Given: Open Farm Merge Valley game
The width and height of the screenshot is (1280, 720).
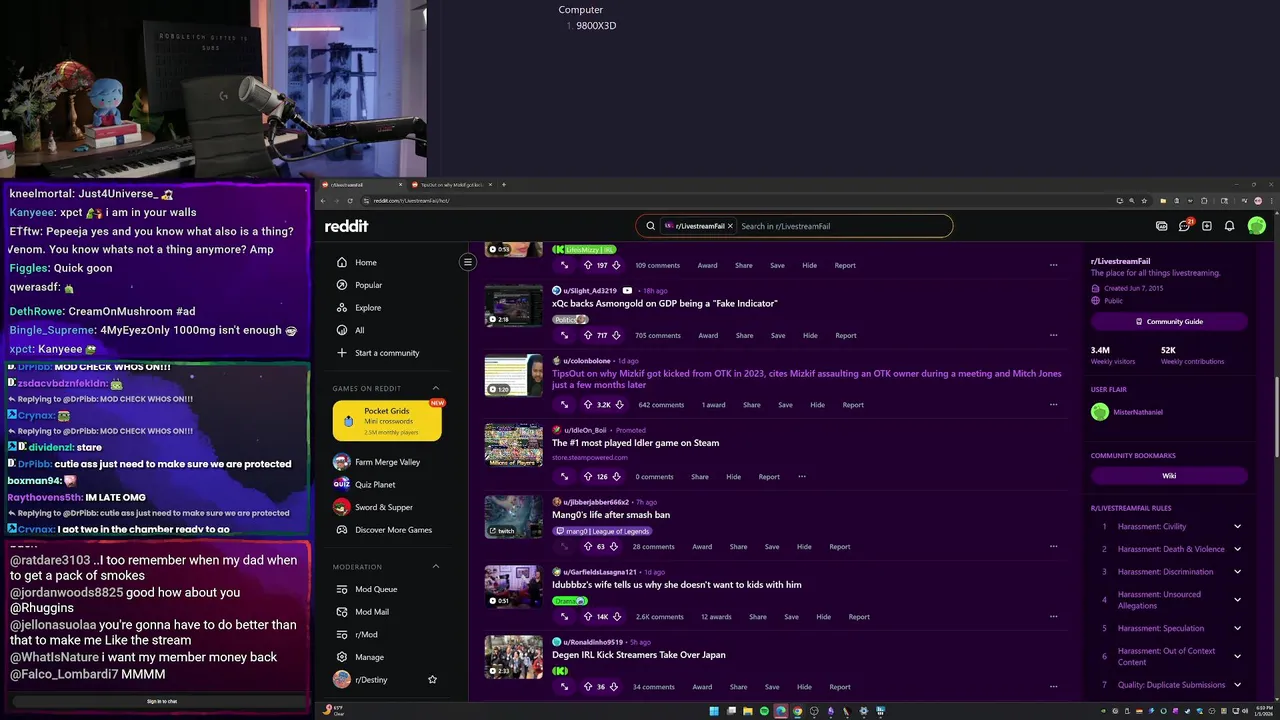Looking at the screenshot, I should 387,462.
